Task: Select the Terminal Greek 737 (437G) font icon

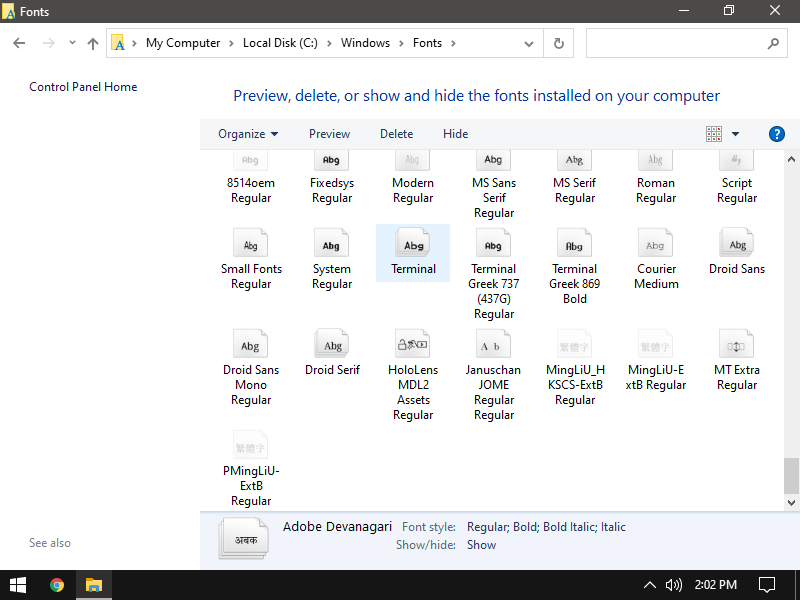Action: [x=493, y=243]
